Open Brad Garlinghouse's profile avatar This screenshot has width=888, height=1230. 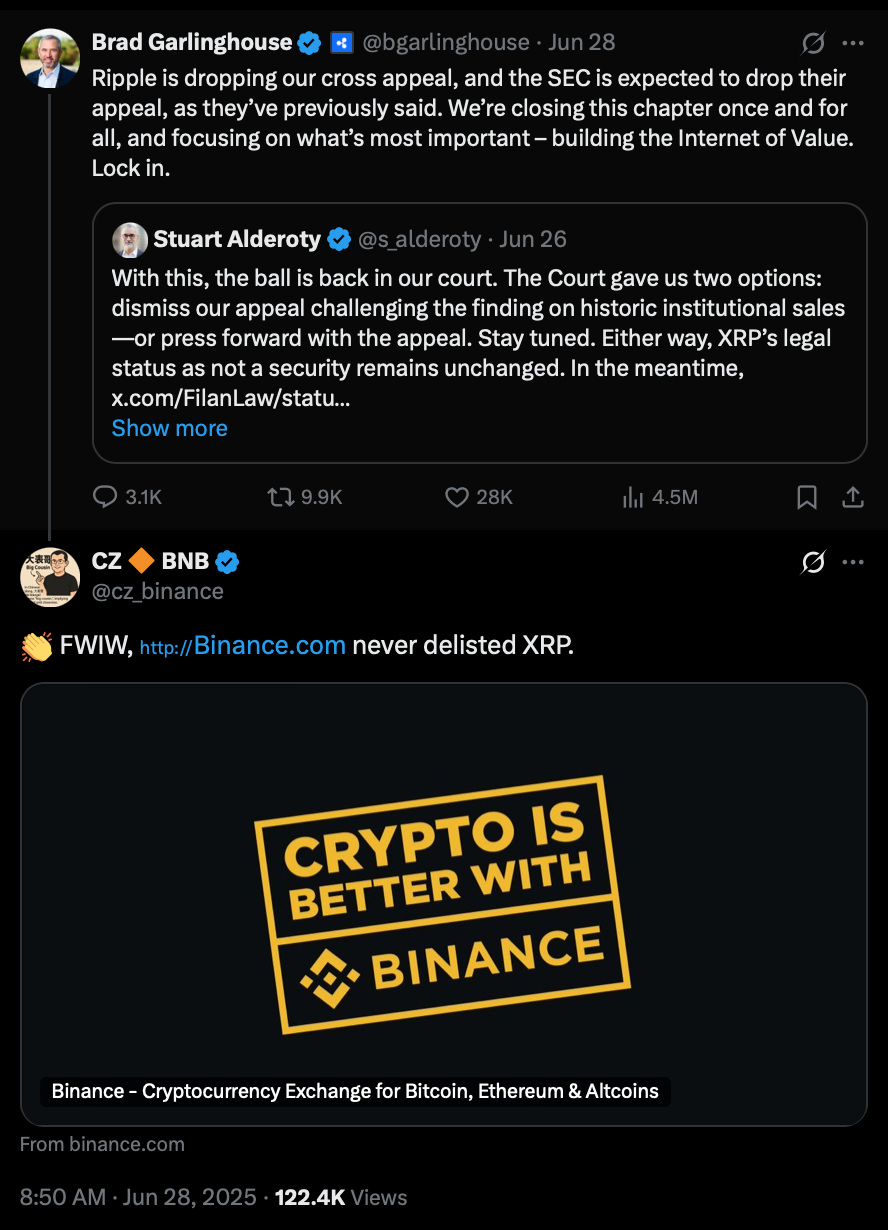[x=50, y=58]
